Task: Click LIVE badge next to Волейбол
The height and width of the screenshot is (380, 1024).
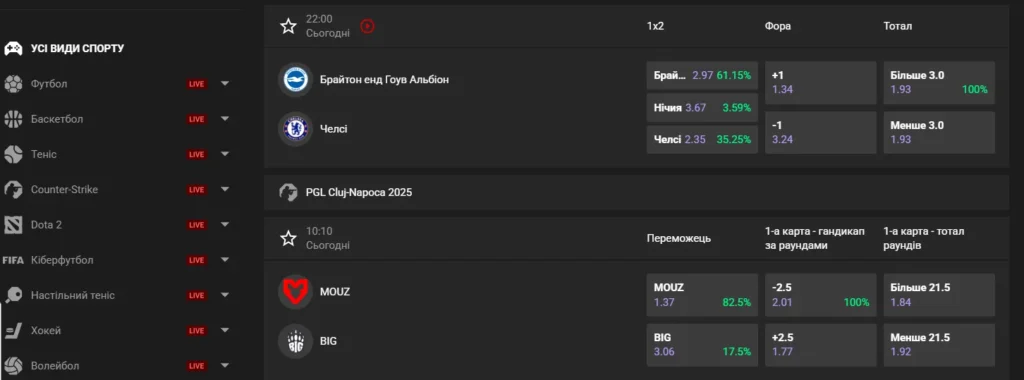Action: coord(197,366)
